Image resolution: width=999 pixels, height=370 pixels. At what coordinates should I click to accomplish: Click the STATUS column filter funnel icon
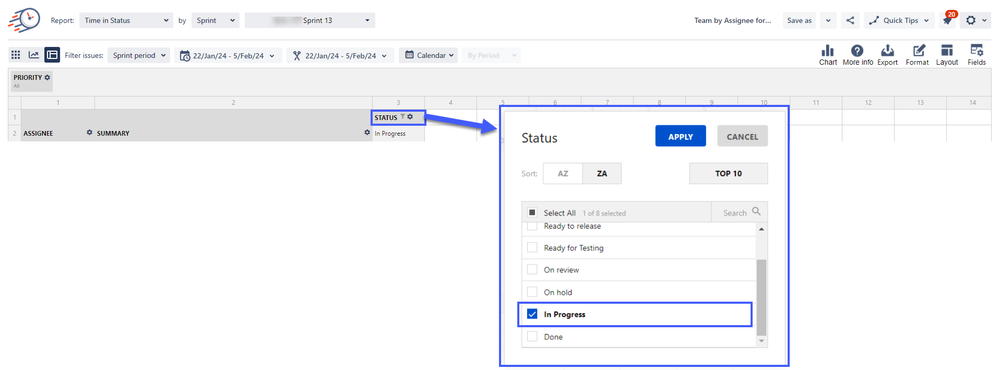pos(402,117)
